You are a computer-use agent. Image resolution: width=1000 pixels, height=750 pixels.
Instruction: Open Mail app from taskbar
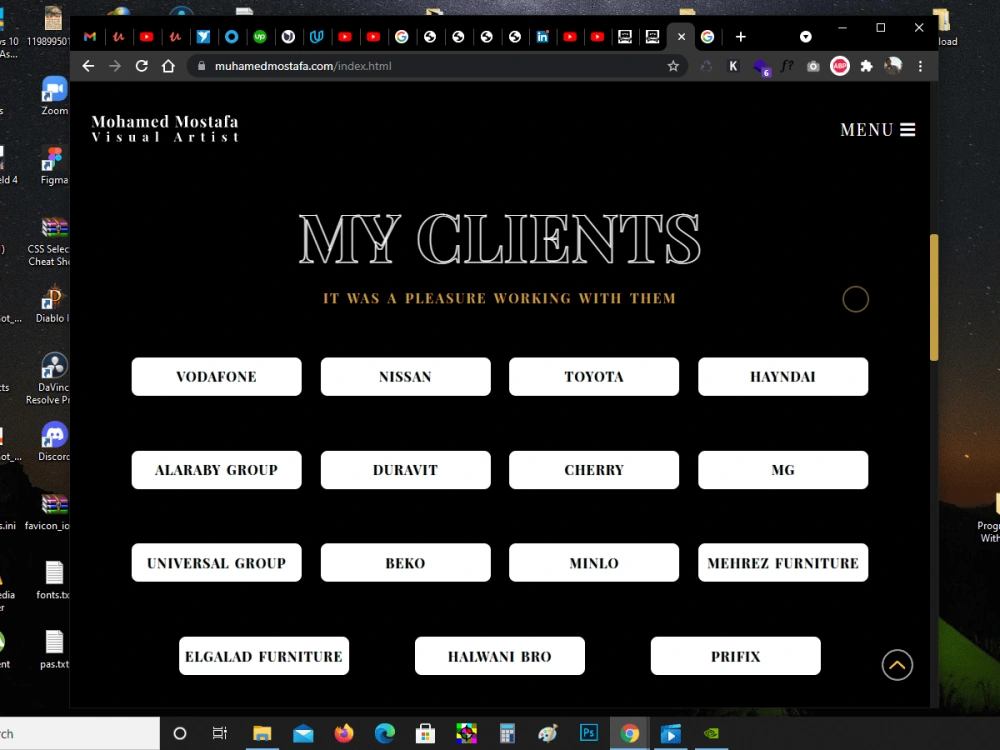[x=303, y=733]
